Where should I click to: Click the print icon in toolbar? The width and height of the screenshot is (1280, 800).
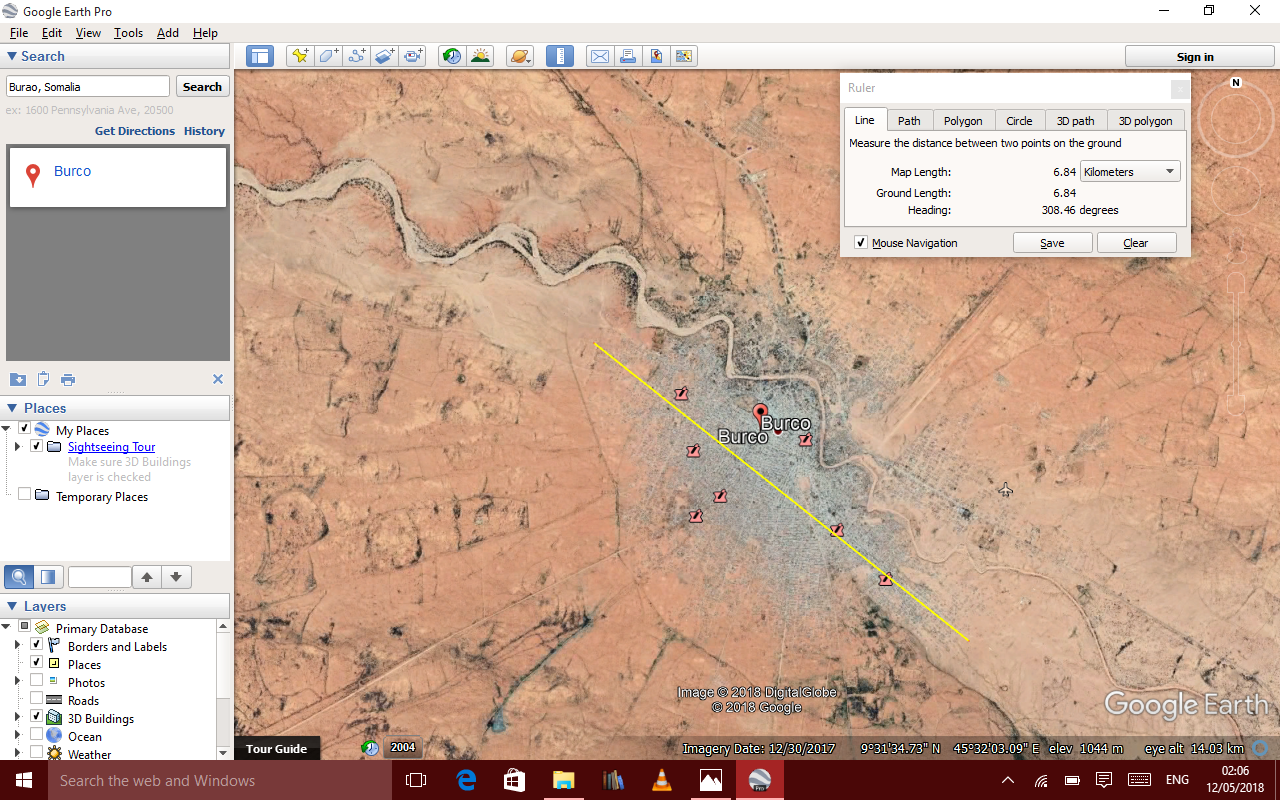coord(627,57)
